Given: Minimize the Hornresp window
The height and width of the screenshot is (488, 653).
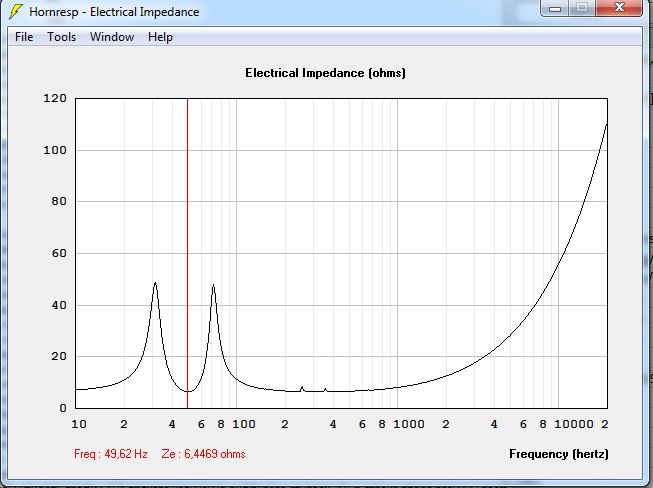Looking at the screenshot, I should [555, 8].
